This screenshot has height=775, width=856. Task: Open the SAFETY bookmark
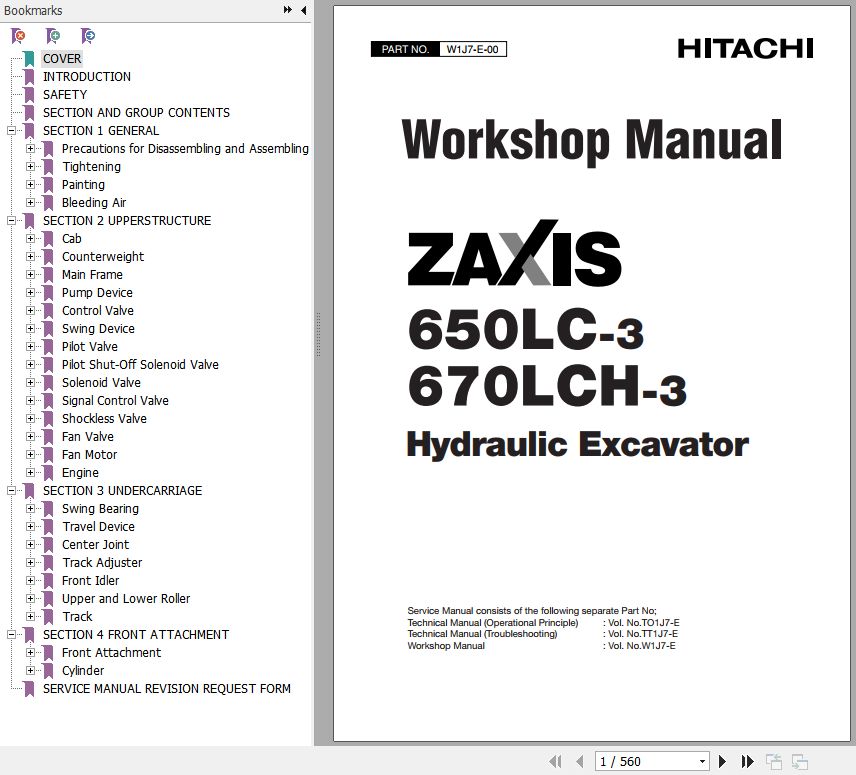click(x=65, y=94)
